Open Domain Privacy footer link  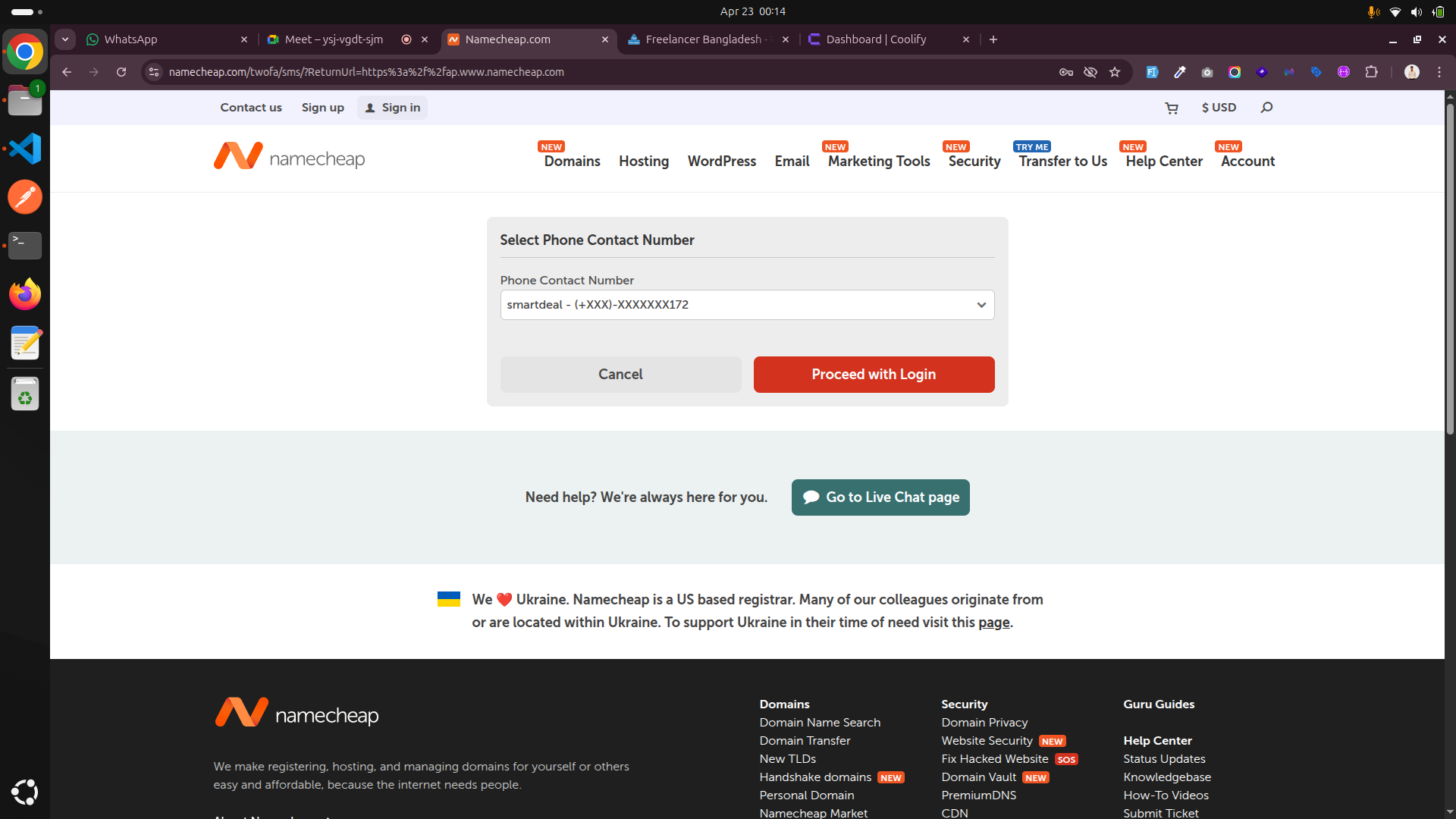point(984,723)
